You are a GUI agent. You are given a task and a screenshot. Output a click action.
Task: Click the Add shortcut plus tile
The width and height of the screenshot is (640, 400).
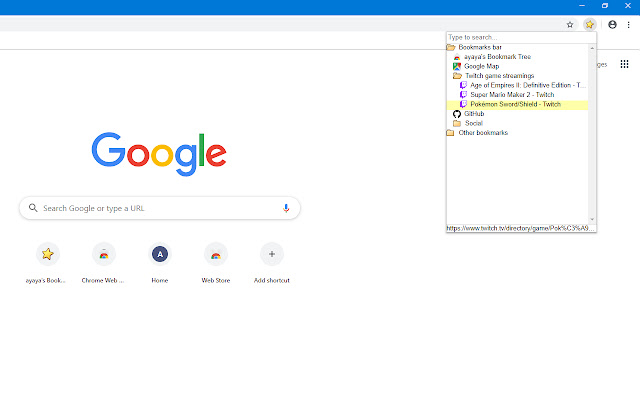click(x=272, y=254)
